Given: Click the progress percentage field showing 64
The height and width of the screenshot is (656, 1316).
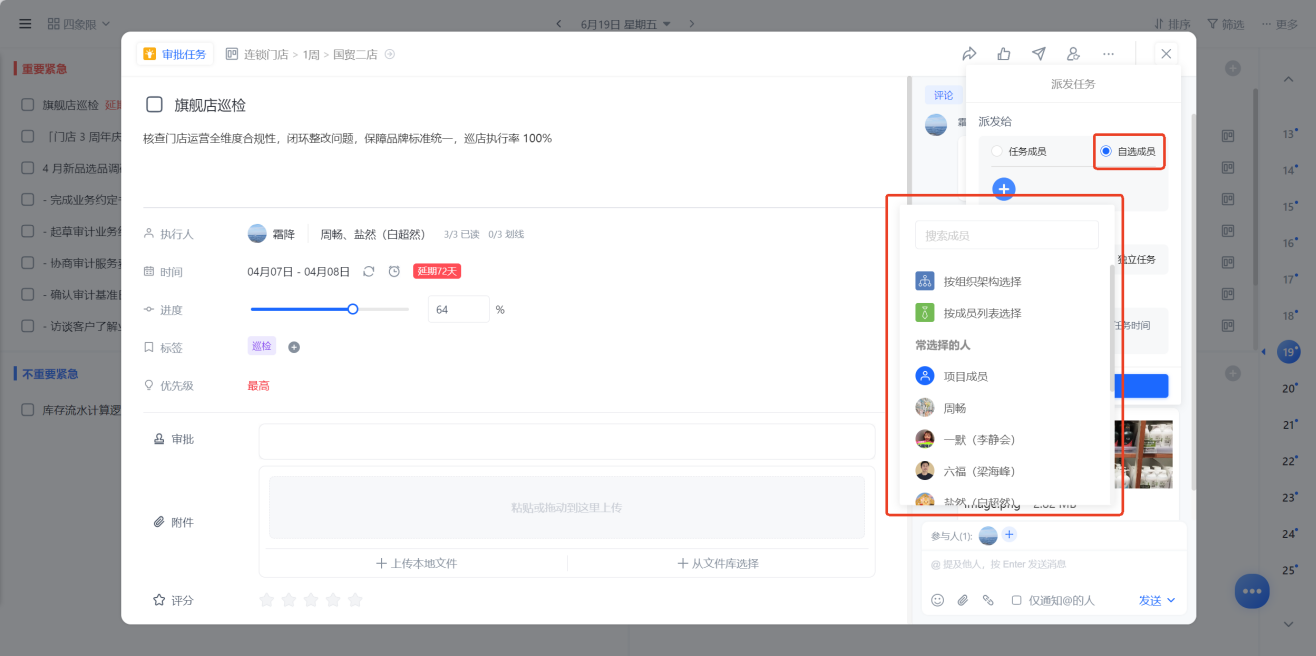Looking at the screenshot, I should pyautogui.click(x=458, y=309).
